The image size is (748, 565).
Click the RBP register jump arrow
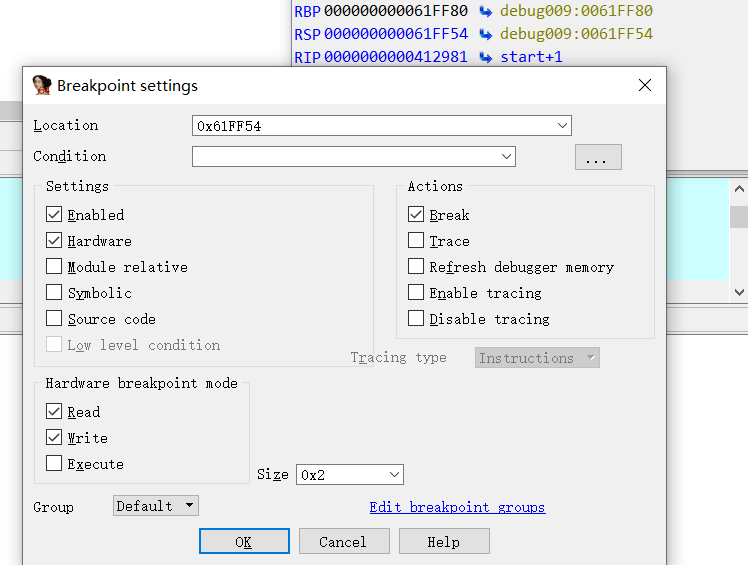point(486,11)
